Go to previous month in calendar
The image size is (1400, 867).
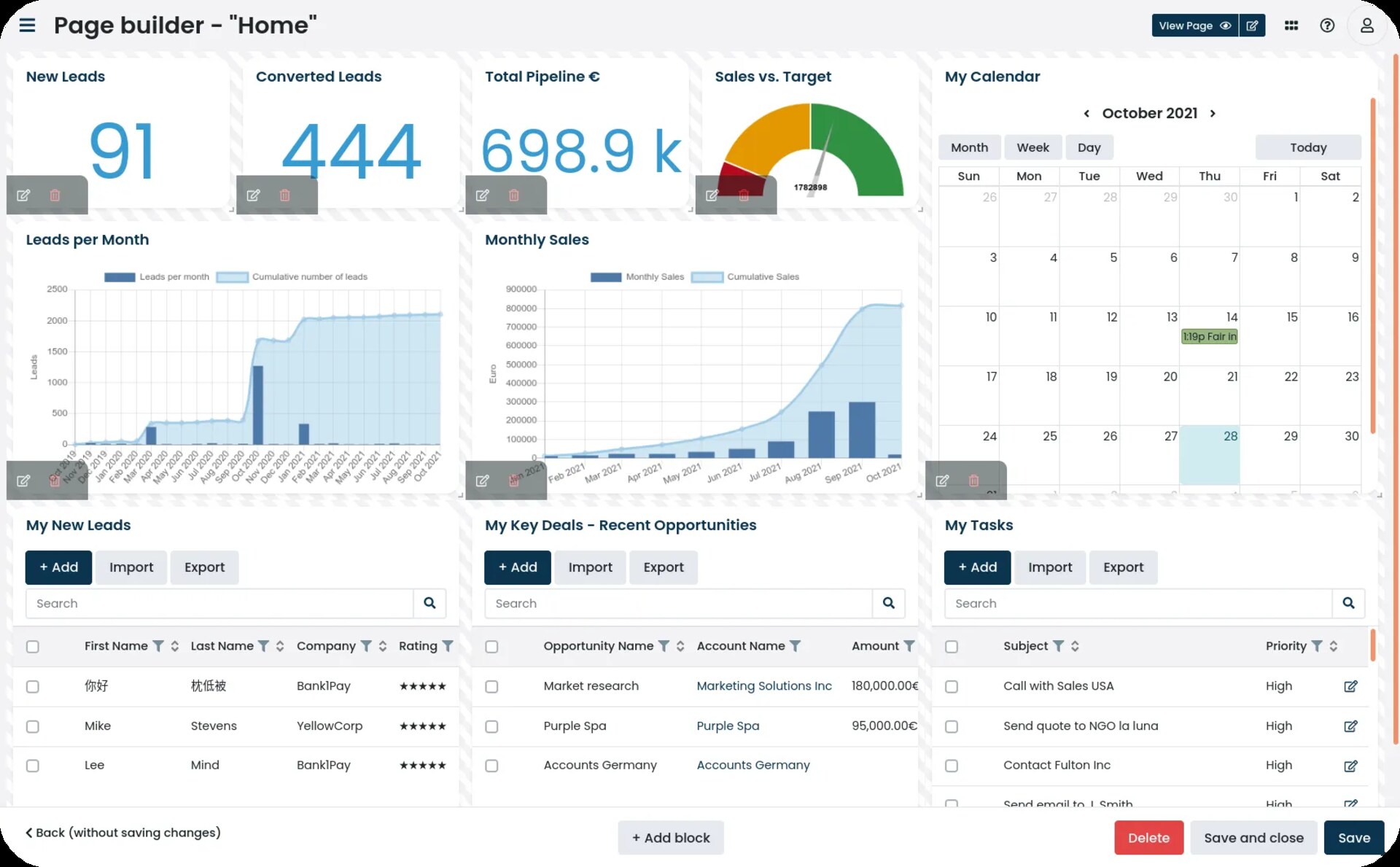point(1086,114)
